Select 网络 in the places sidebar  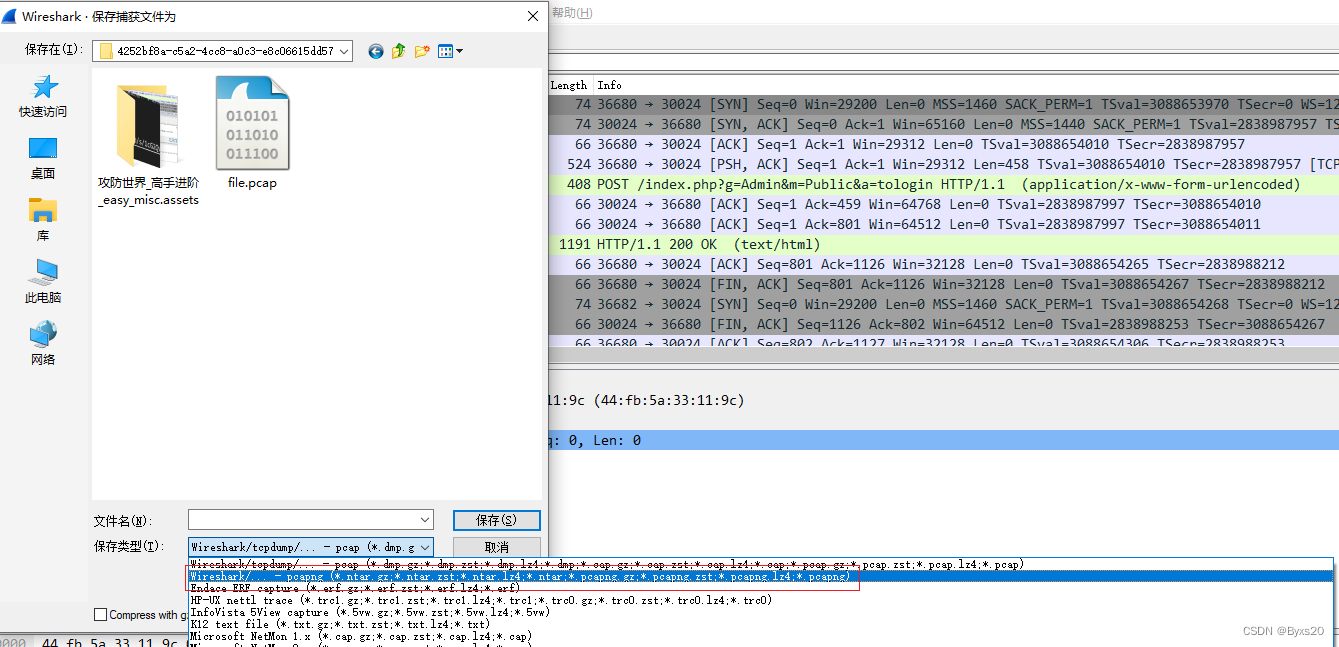coord(43,344)
